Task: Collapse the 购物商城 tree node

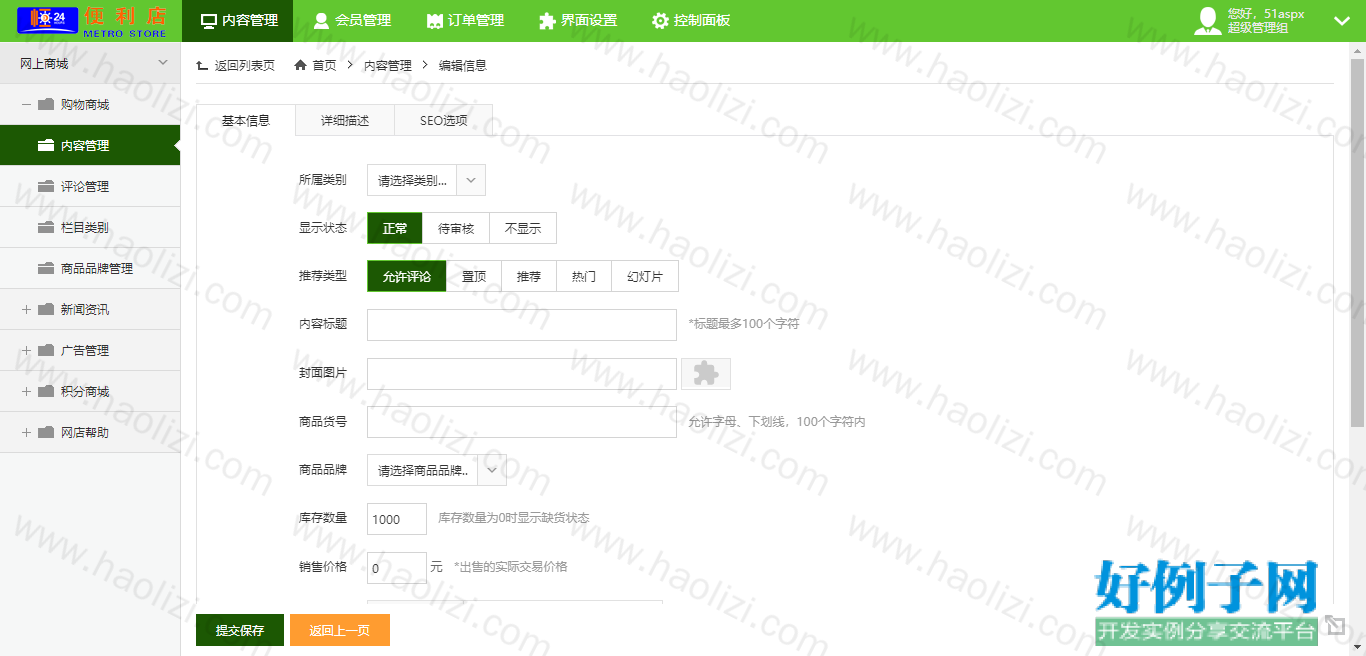Action: click(26, 104)
